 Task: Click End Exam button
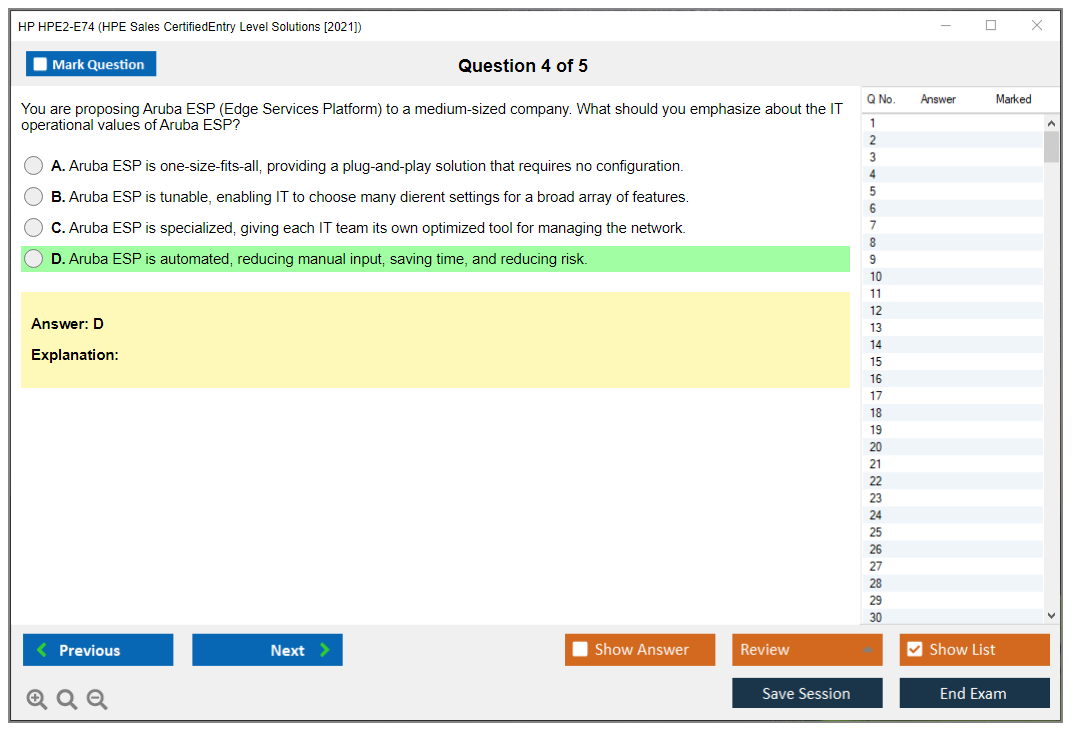974,694
